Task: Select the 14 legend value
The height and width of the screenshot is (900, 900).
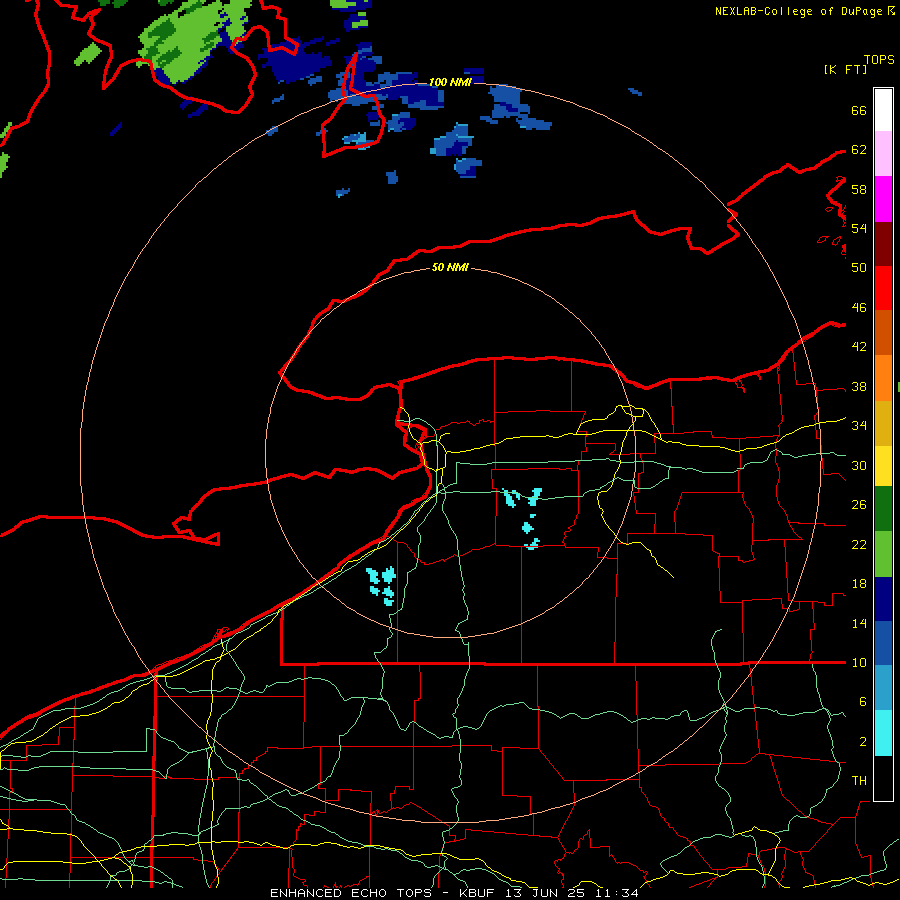Action: coord(859,623)
